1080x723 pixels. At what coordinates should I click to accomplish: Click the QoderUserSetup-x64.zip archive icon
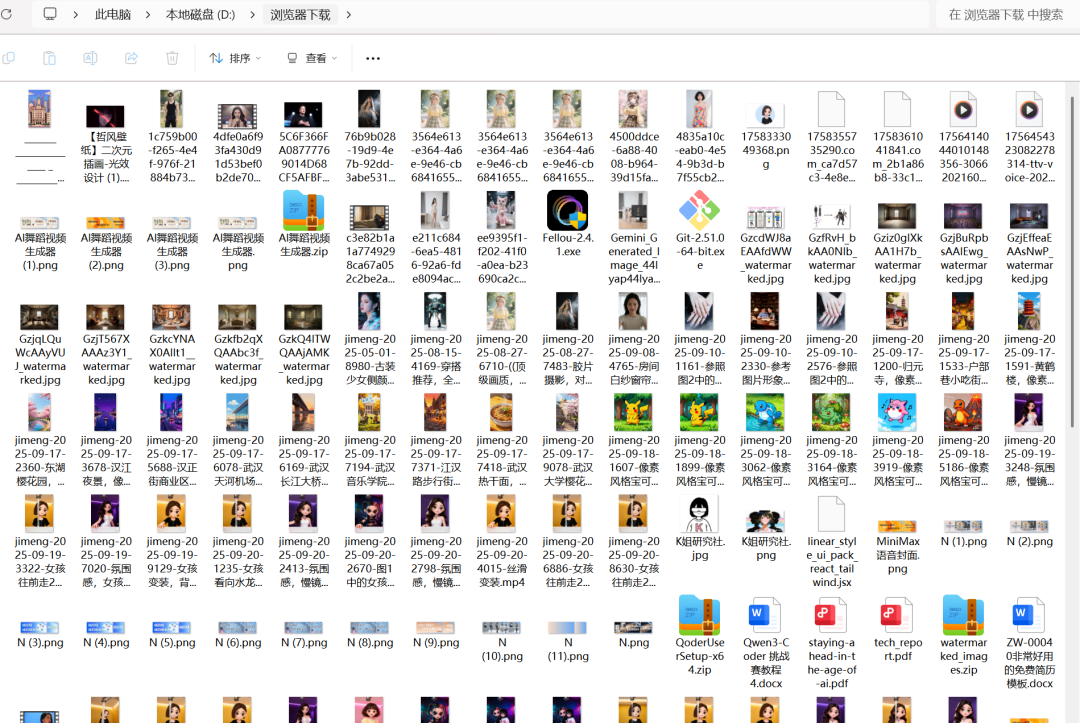699,616
